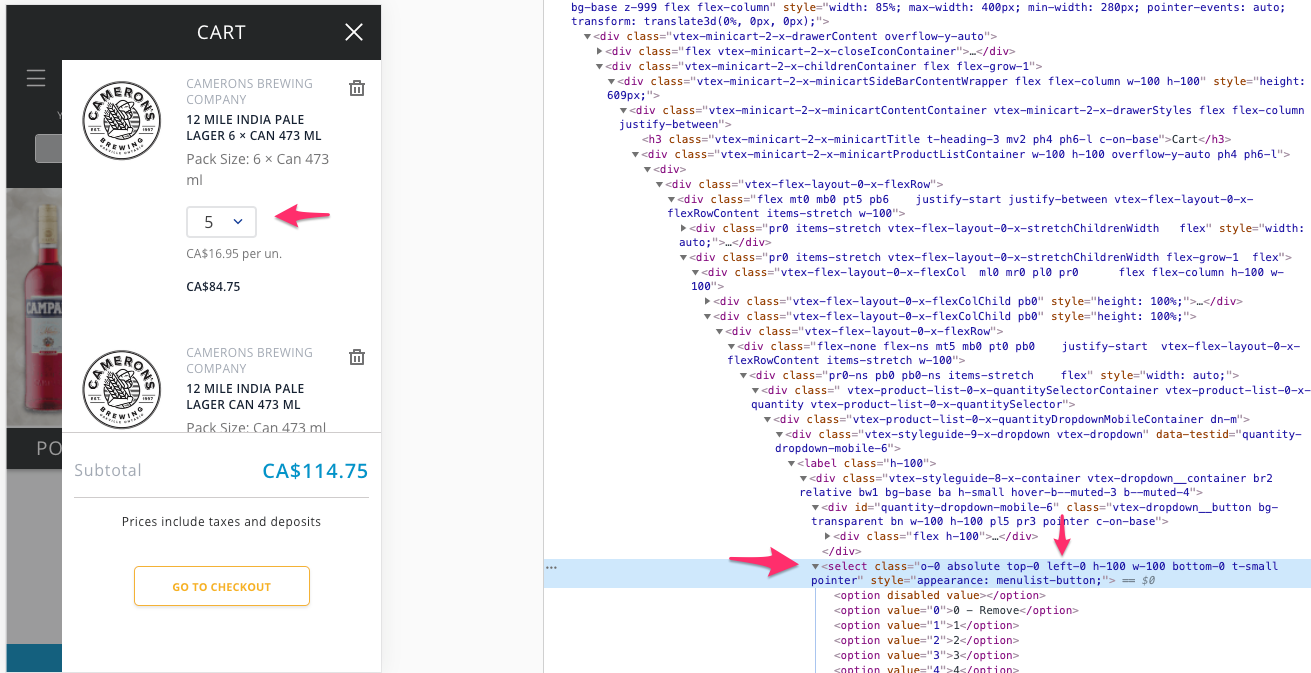
Task: Click the CA$84.75 item total
Action: tap(213, 287)
